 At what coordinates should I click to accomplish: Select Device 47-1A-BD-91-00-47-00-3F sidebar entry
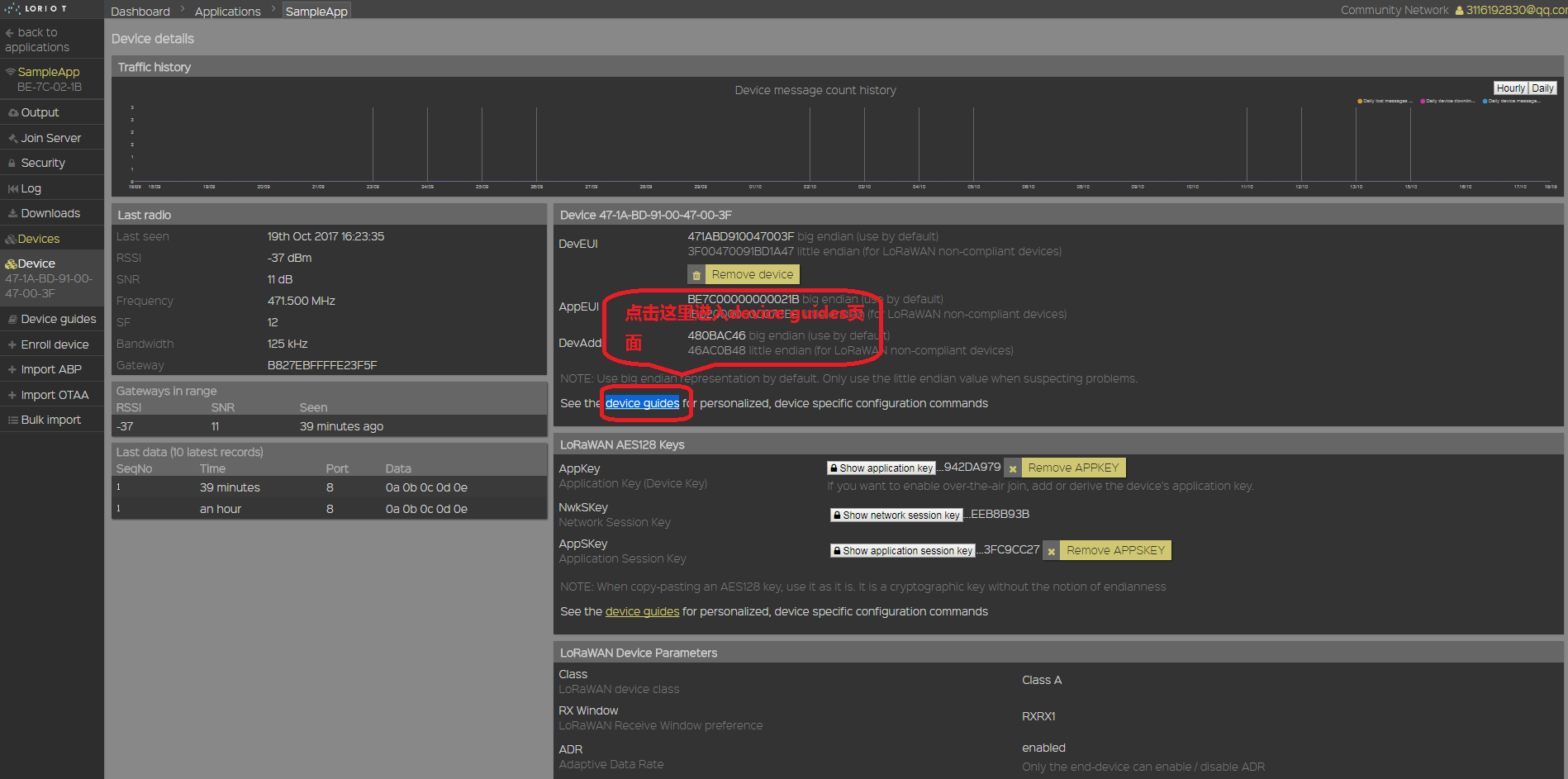[51, 278]
